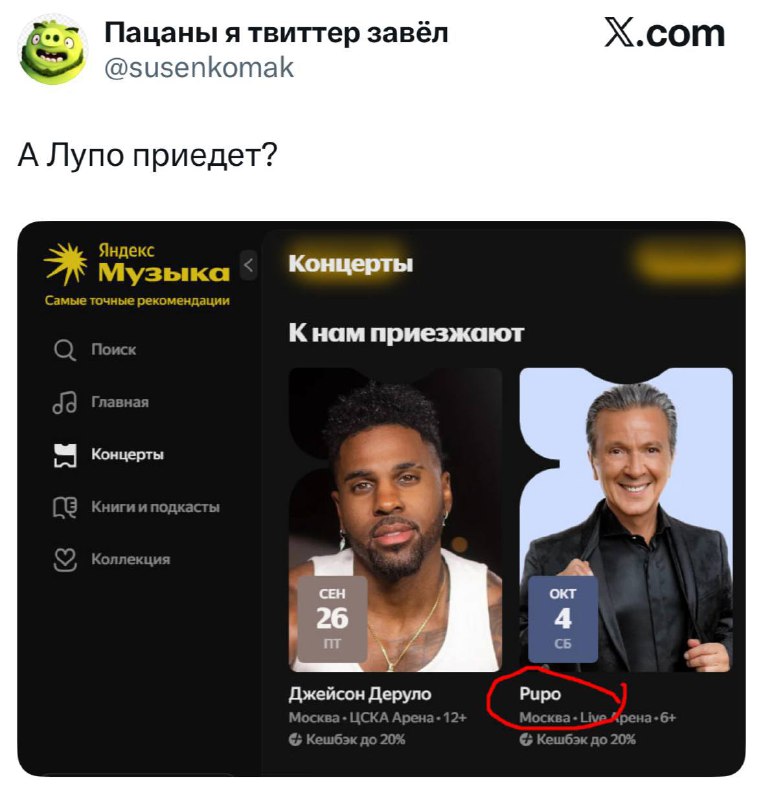Click the Концерты ticket icon in sidebar
The image size is (763, 800).
(65, 455)
